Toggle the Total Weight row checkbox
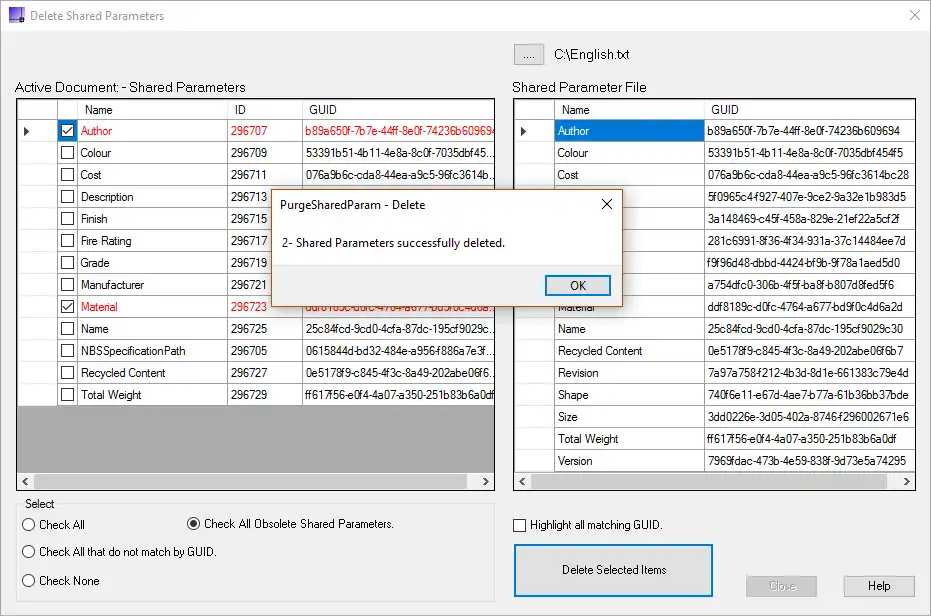The width and height of the screenshot is (931, 616). (x=67, y=395)
